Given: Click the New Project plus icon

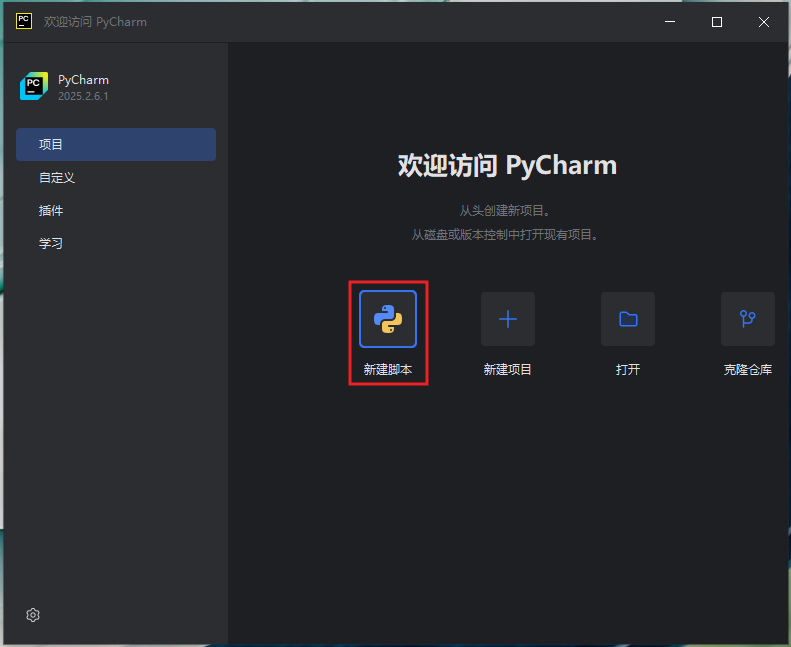Looking at the screenshot, I should 507,319.
